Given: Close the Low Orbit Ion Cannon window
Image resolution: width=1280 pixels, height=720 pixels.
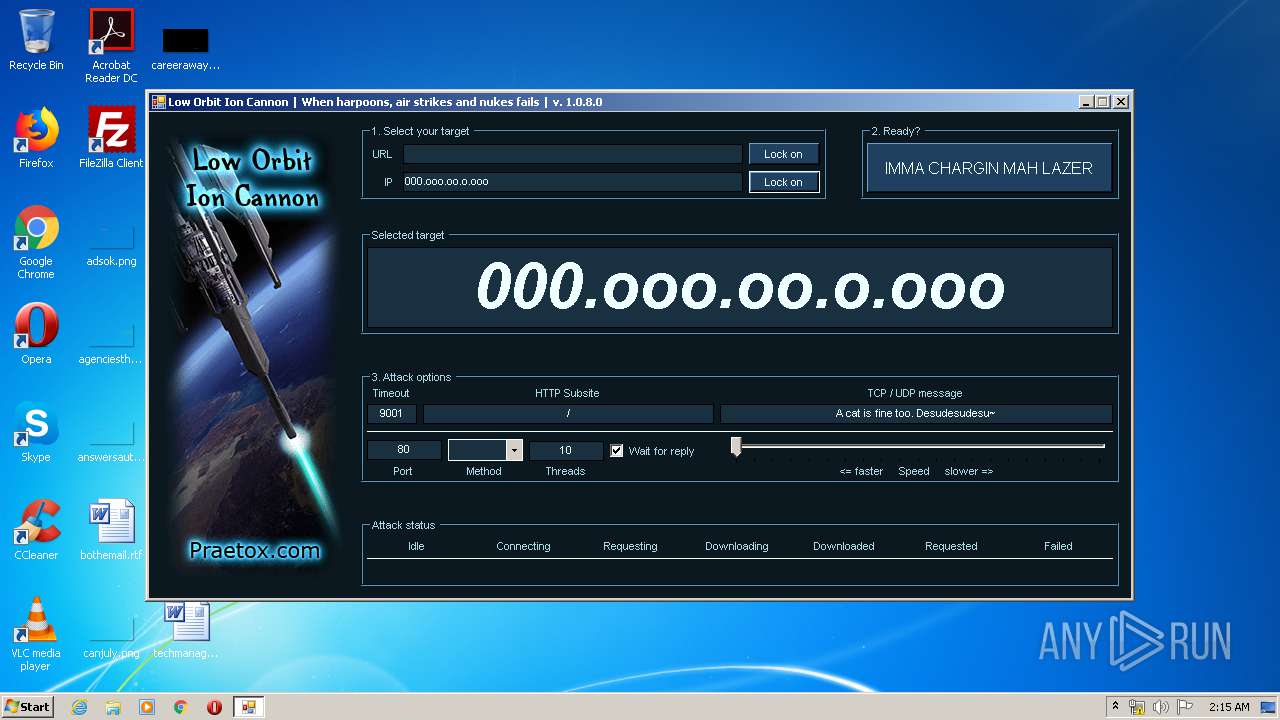Looking at the screenshot, I should [1121, 102].
